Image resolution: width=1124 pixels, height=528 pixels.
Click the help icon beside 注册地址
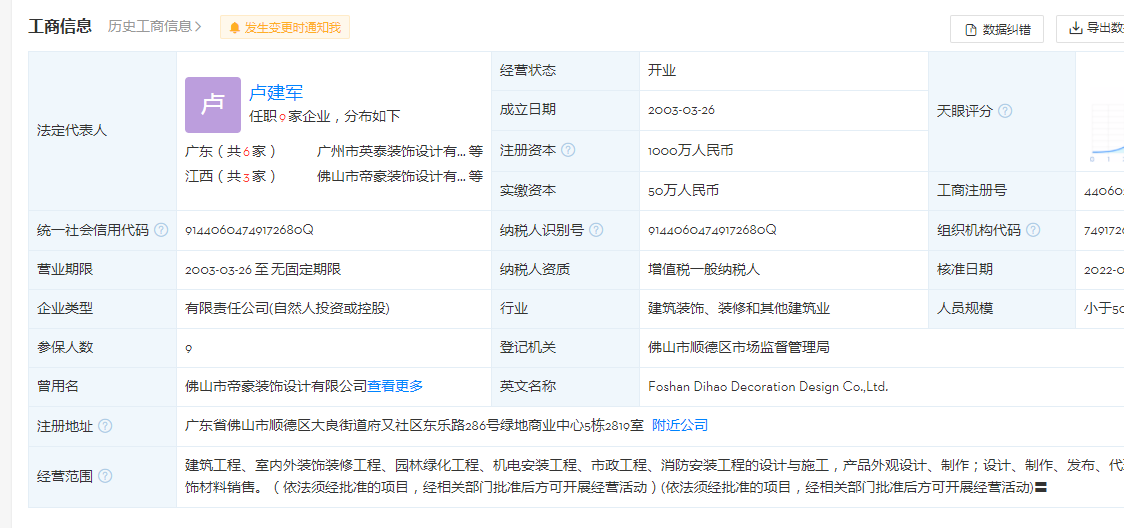(x=105, y=426)
